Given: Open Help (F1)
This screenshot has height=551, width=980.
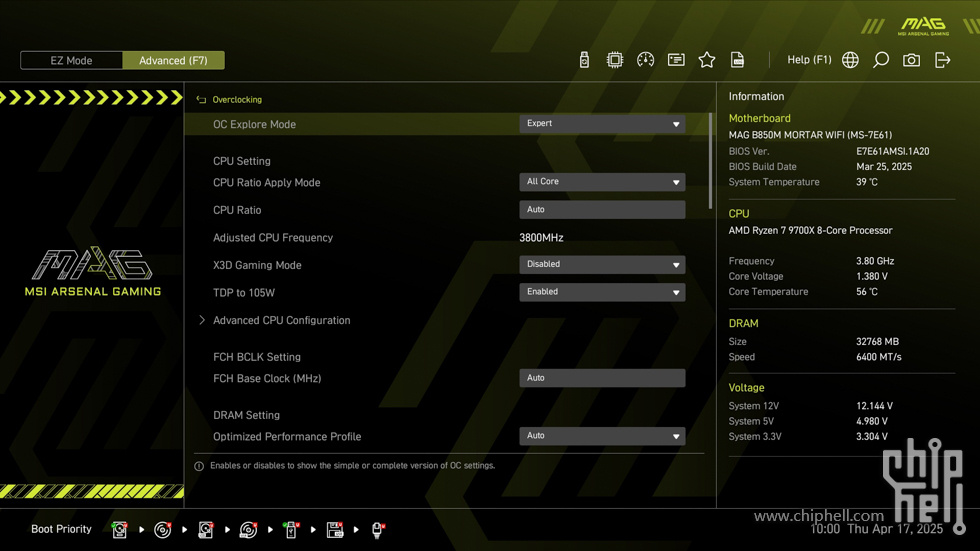Looking at the screenshot, I should click(x=809, y=59).
